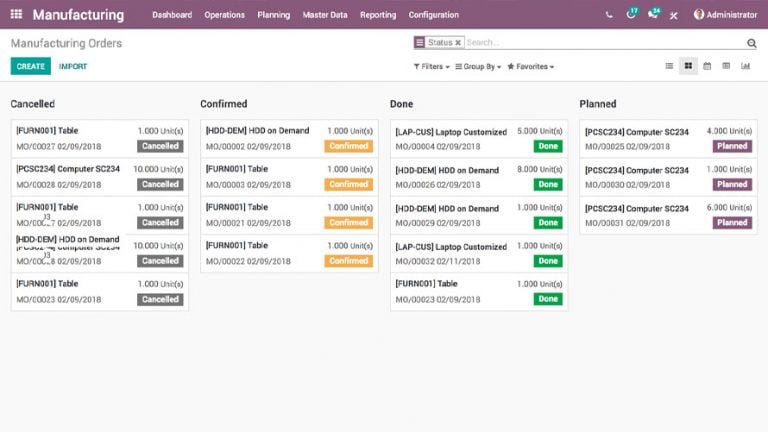Click the debug tools icon beside Administrator
Screen dimensions: 768x432
click(x=674, y=16)
